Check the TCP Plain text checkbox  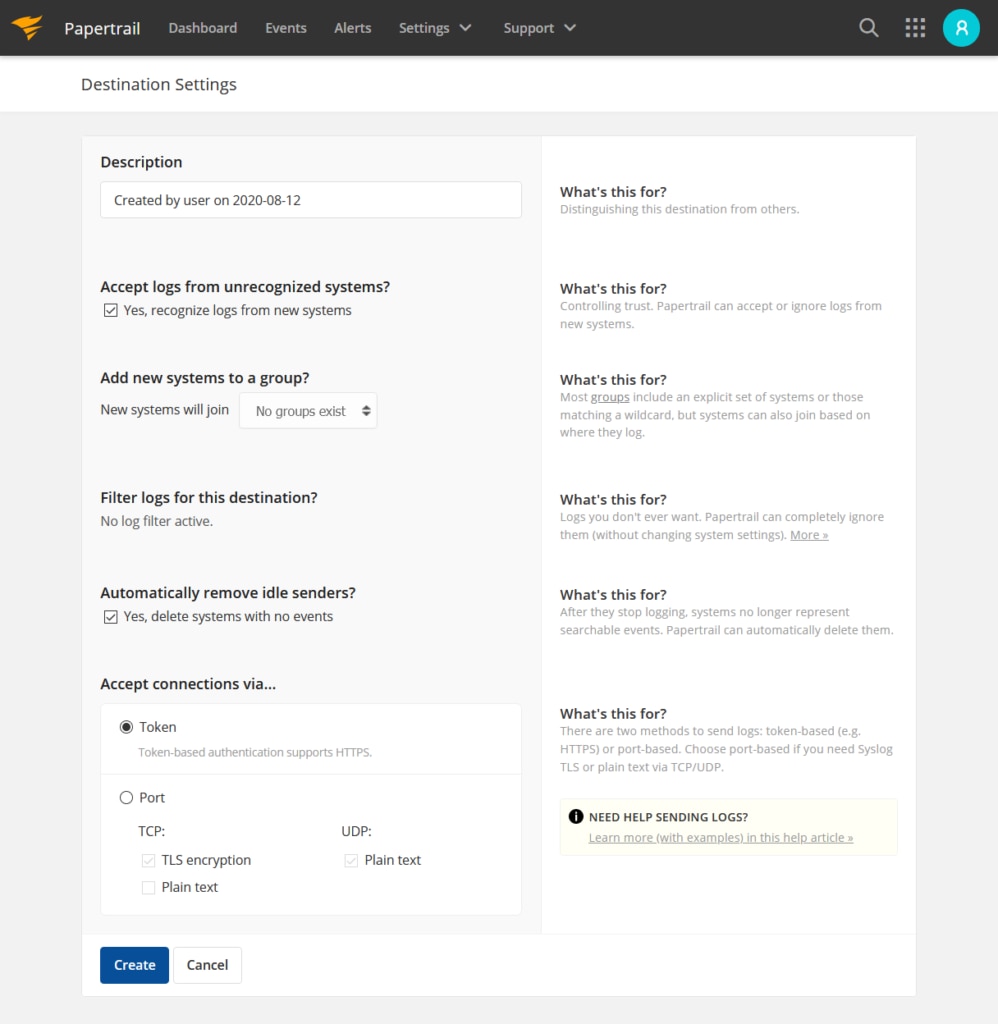148,887
